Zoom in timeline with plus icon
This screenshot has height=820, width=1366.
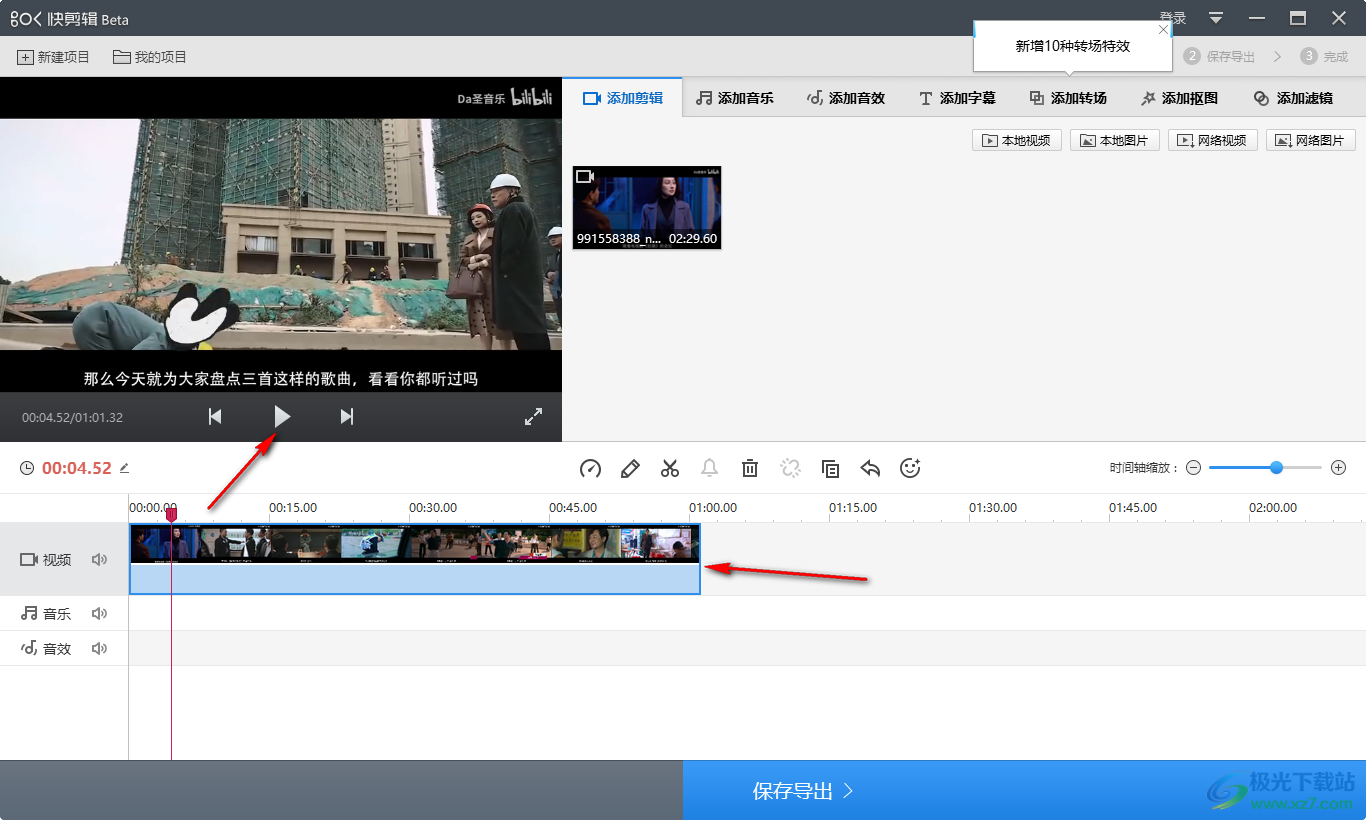[x=1339, y=468]
